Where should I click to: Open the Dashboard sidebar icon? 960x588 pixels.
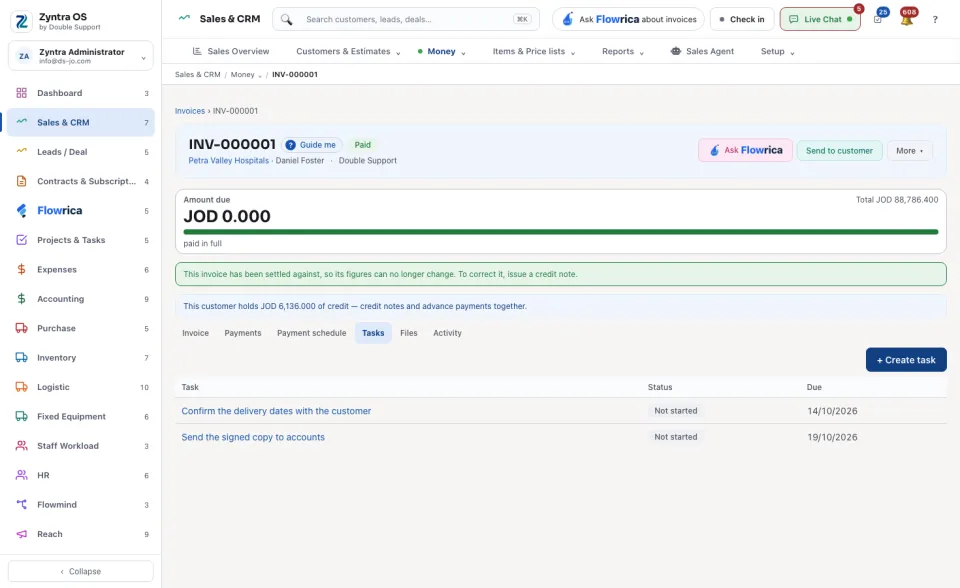(x=21, y=93)
